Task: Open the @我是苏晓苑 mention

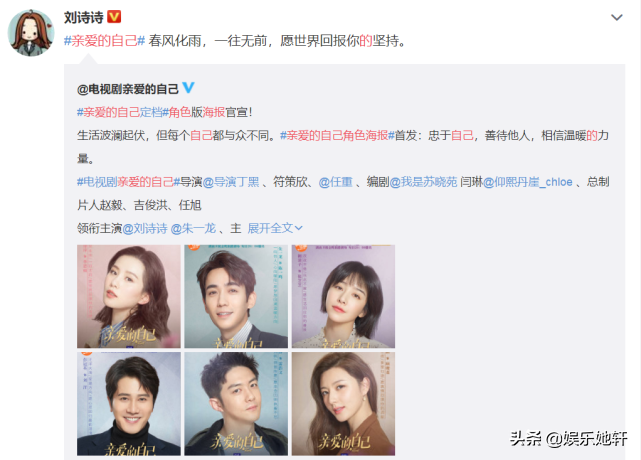Action: [423, 182]
